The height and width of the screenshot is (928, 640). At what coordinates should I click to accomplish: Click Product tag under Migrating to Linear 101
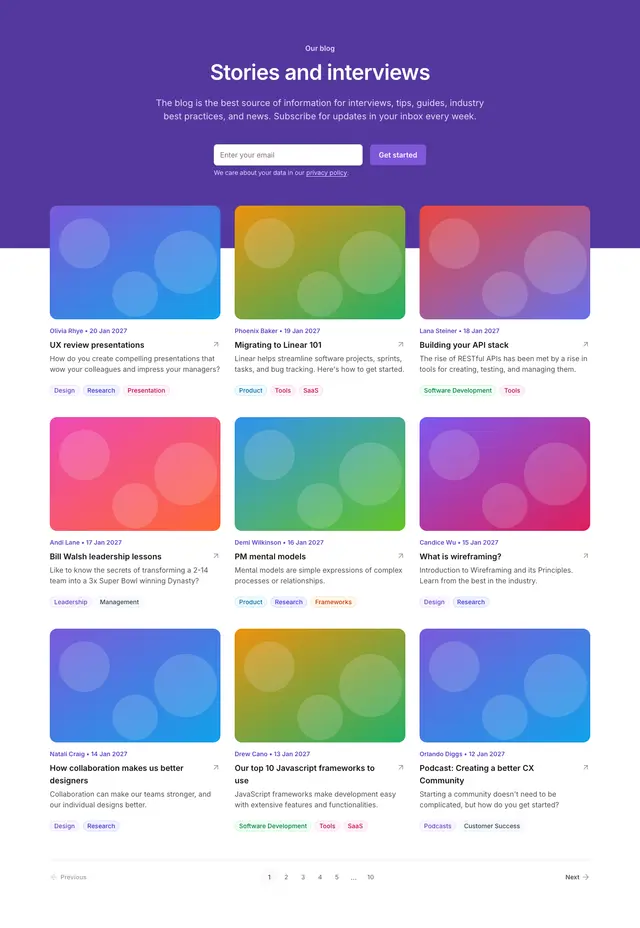click(250, 391)
